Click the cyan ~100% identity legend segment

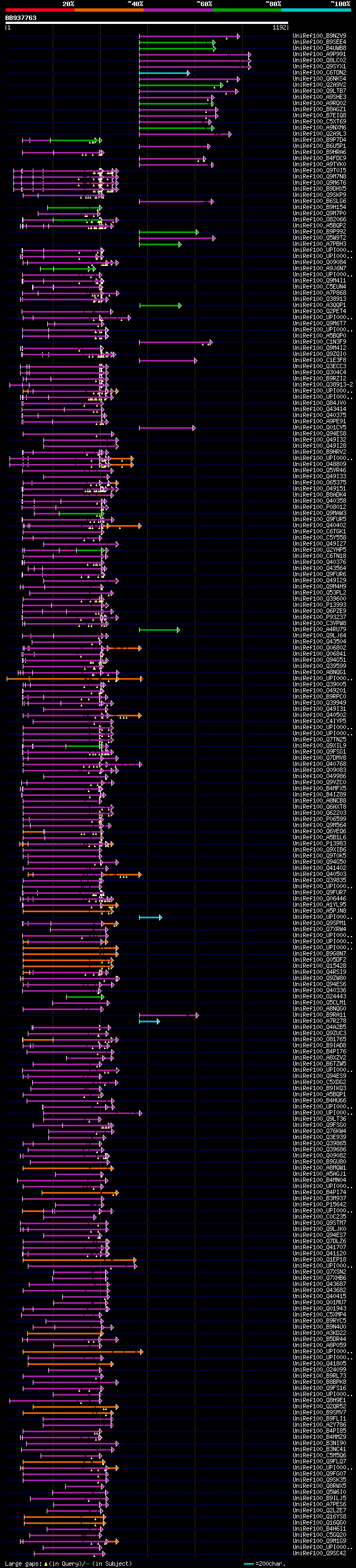coord(316,10)
